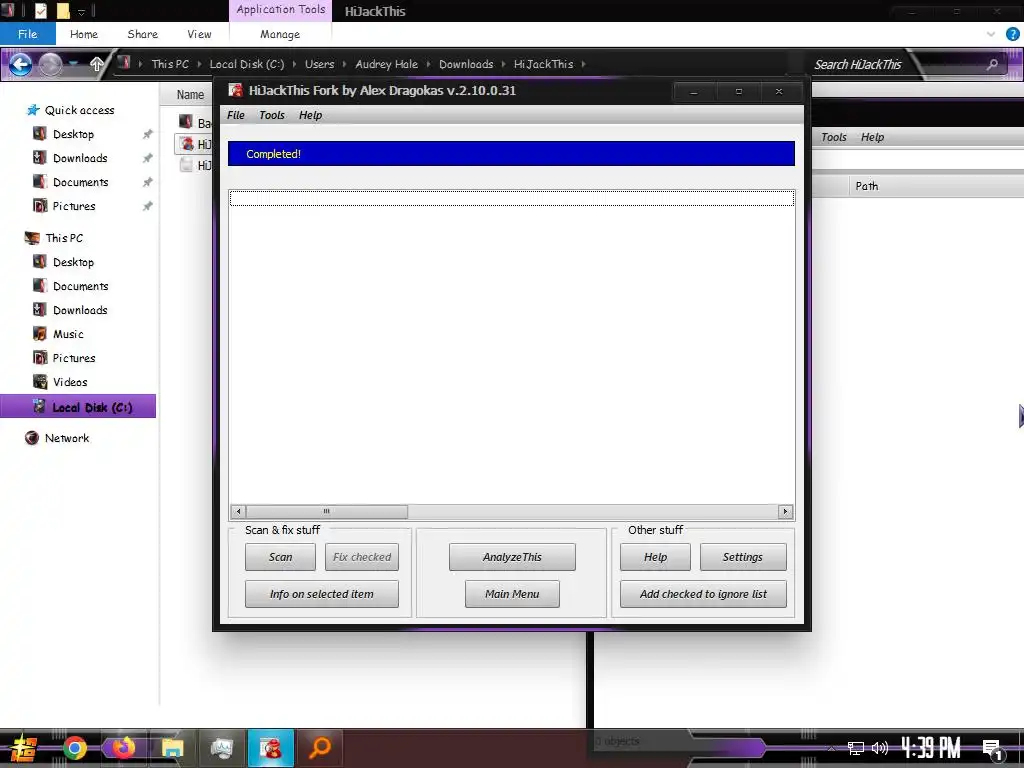Image resolution: width=1024 pixels, height=768 pixels.
Task: Select Quick access in navigation pane
Action: click(x=79, y=110)
